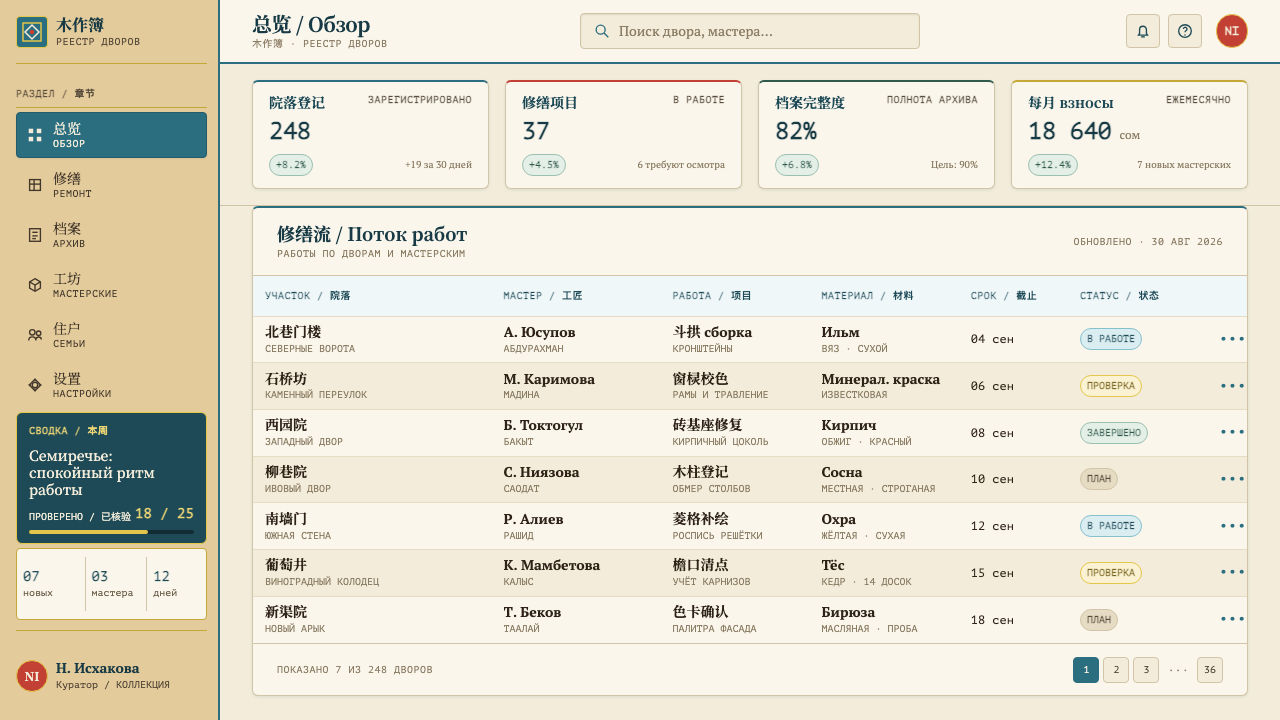
Task: Click current page 1 button
Action: (x=1086, y=670)
